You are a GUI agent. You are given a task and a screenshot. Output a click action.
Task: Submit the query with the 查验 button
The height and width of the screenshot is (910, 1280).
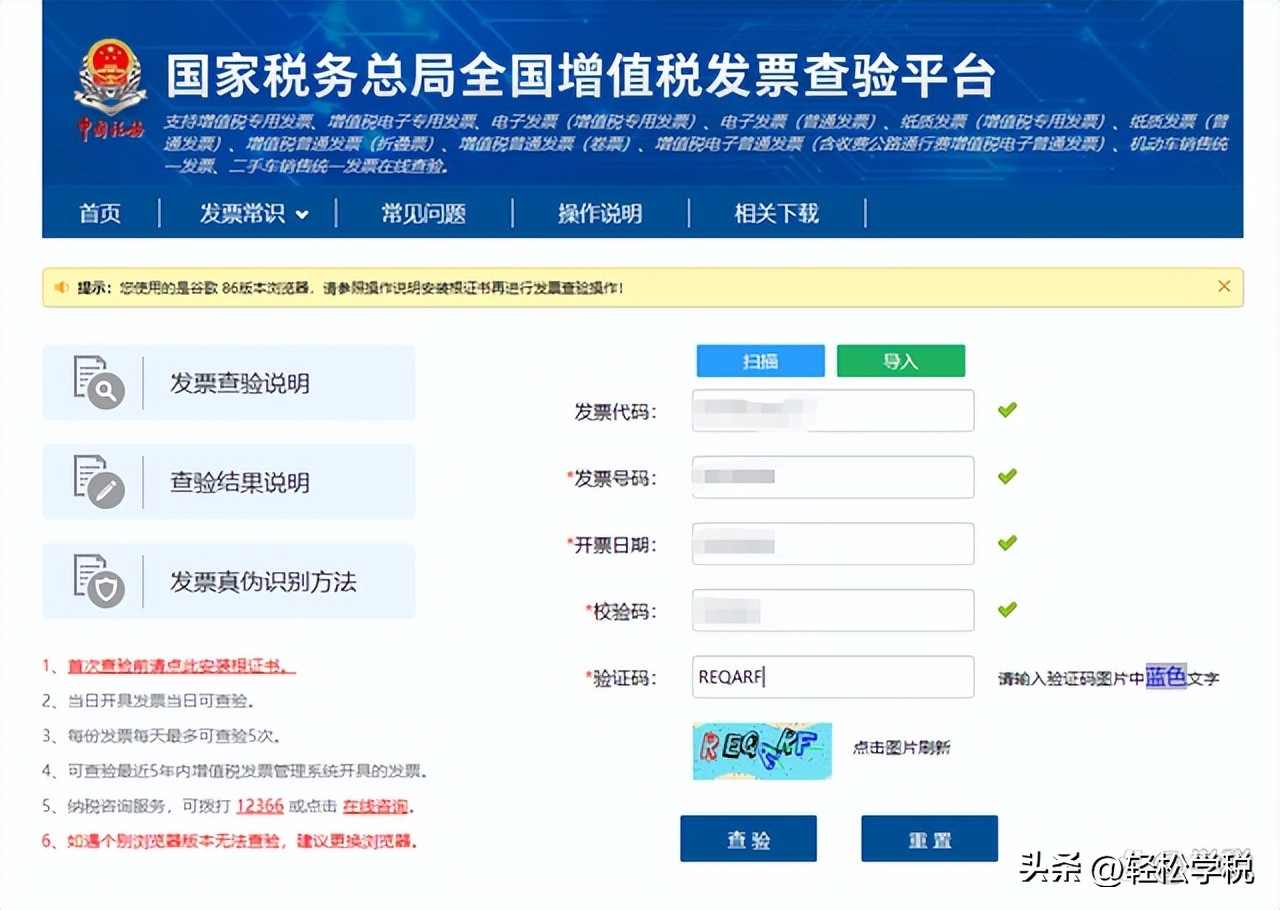click(x=748, y=838)
